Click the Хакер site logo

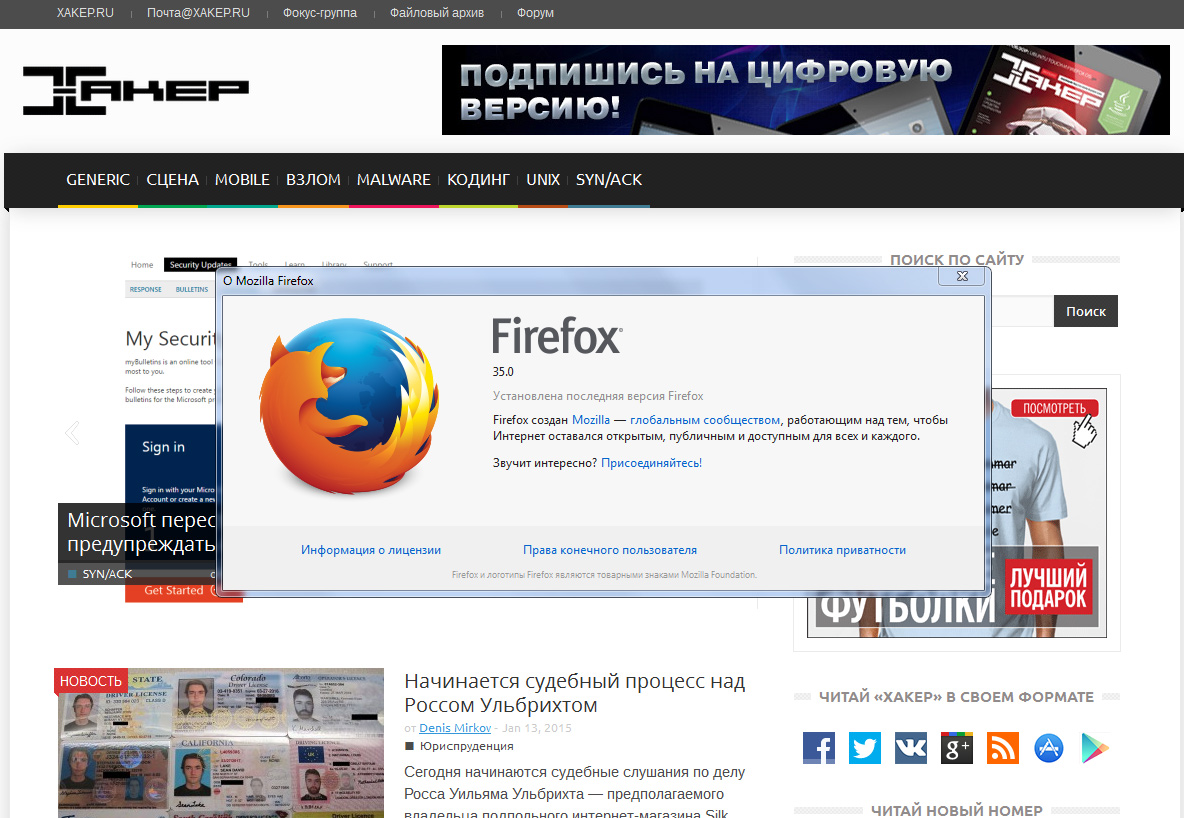(136, 91)
